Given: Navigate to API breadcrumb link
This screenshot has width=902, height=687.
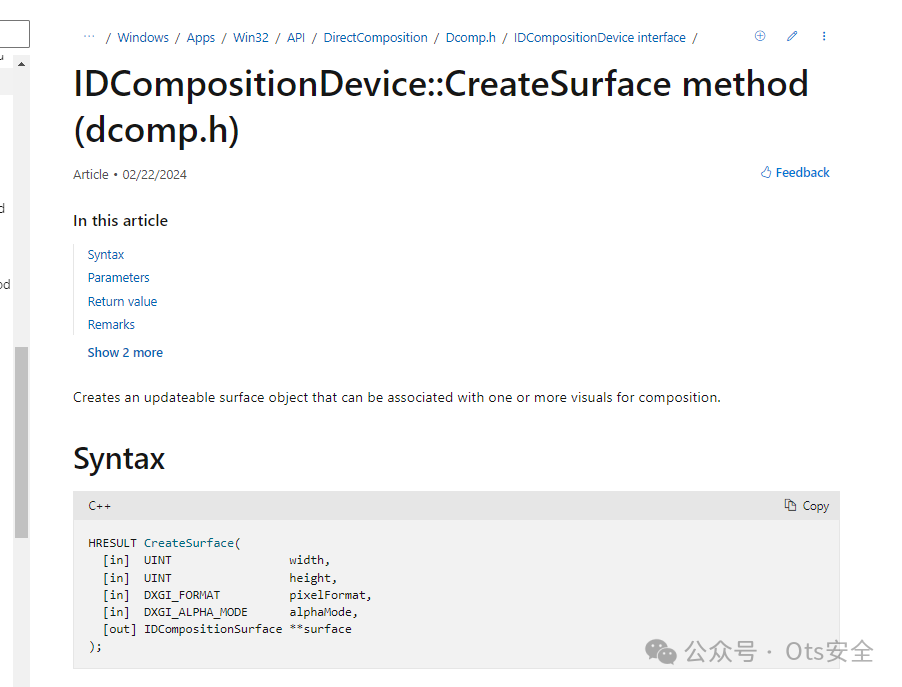Looking at the screenshot, I should point(296,38).
